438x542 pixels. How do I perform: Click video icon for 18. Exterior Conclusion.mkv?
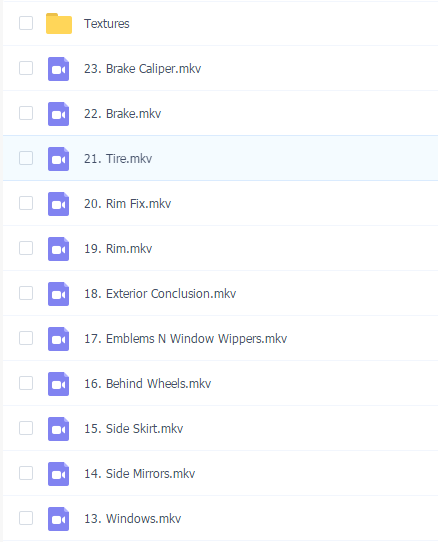click(x=58, y=294)
